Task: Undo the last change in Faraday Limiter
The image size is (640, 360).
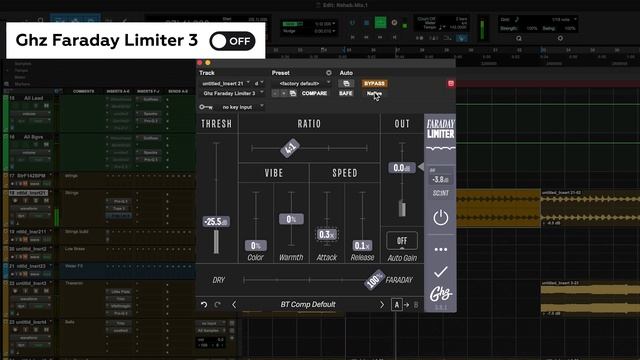Action: click(x=204, y=304)
